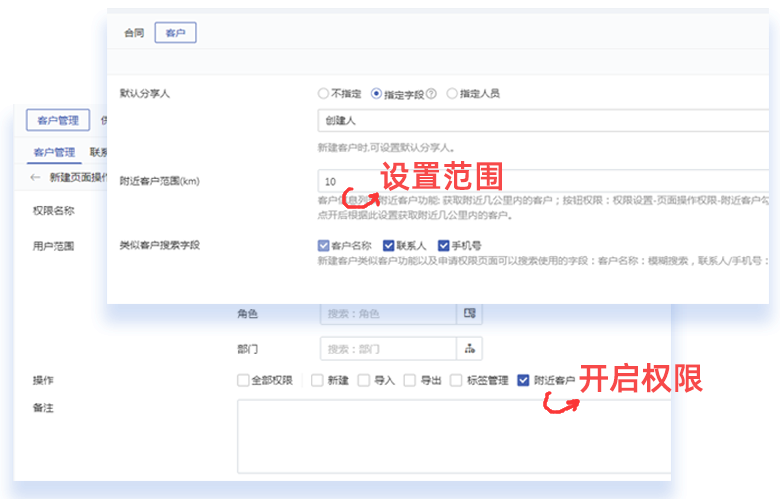780x499 pixels.
Task: Toggle the 客户名称 search field checkbox
Action: [323, 245]
